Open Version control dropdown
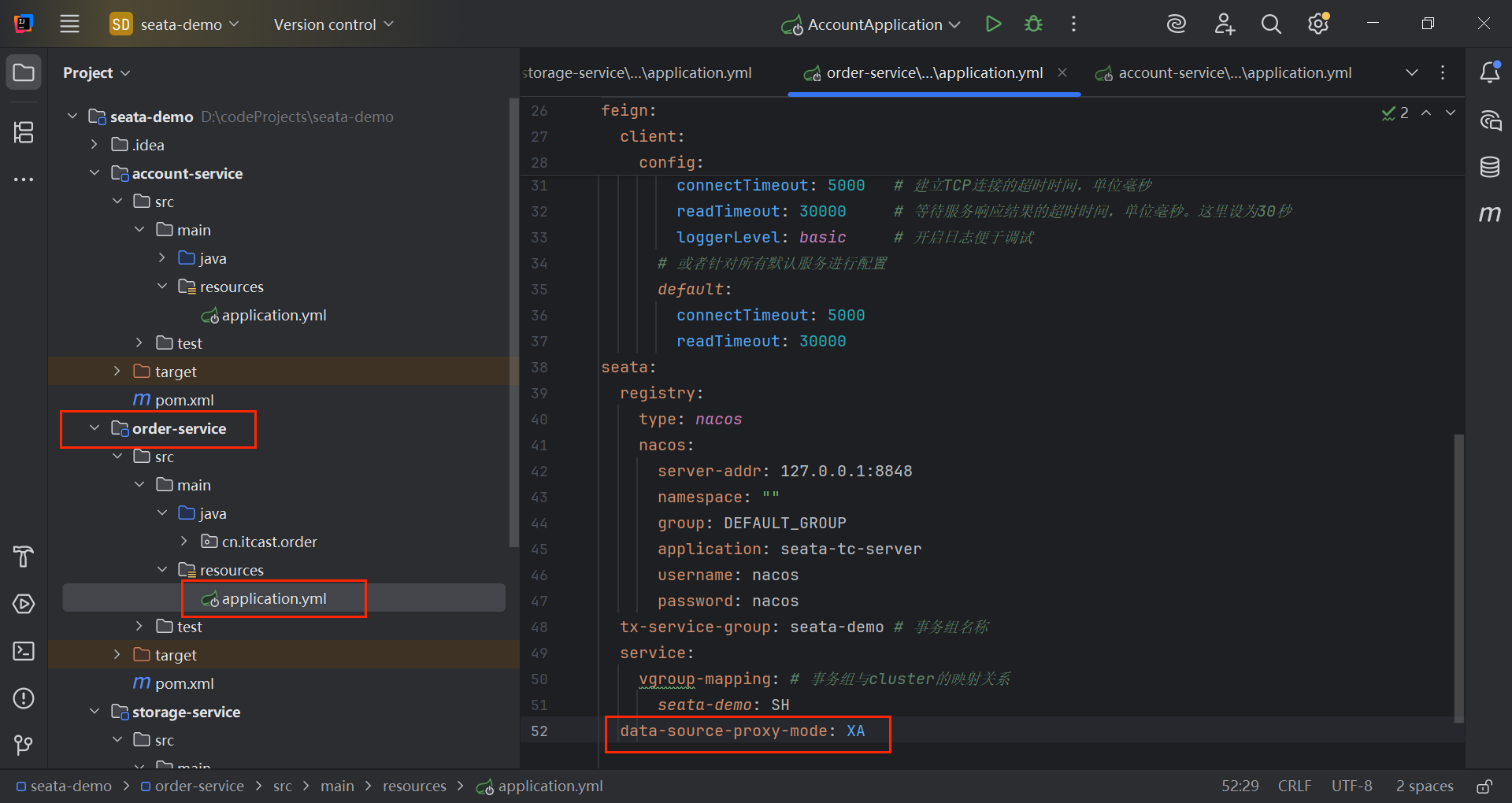The width and height of the screenshot is (1512, 803). [x=333, y=24]
